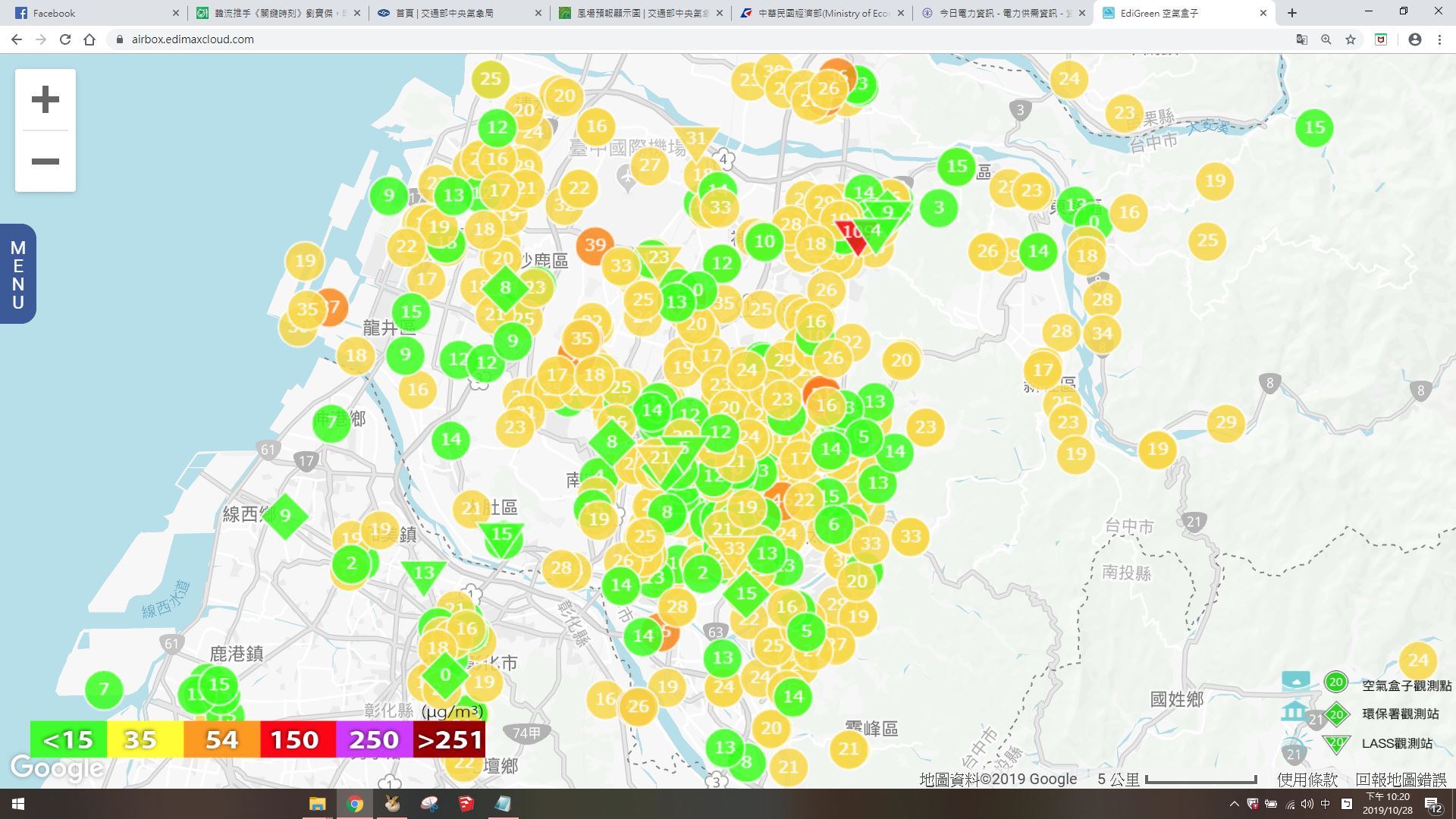Image resolution: width=1456 pixels, height=819 pixels.
Task: Click the 環保署觀測站 legend label
Action: (1400, 714)
